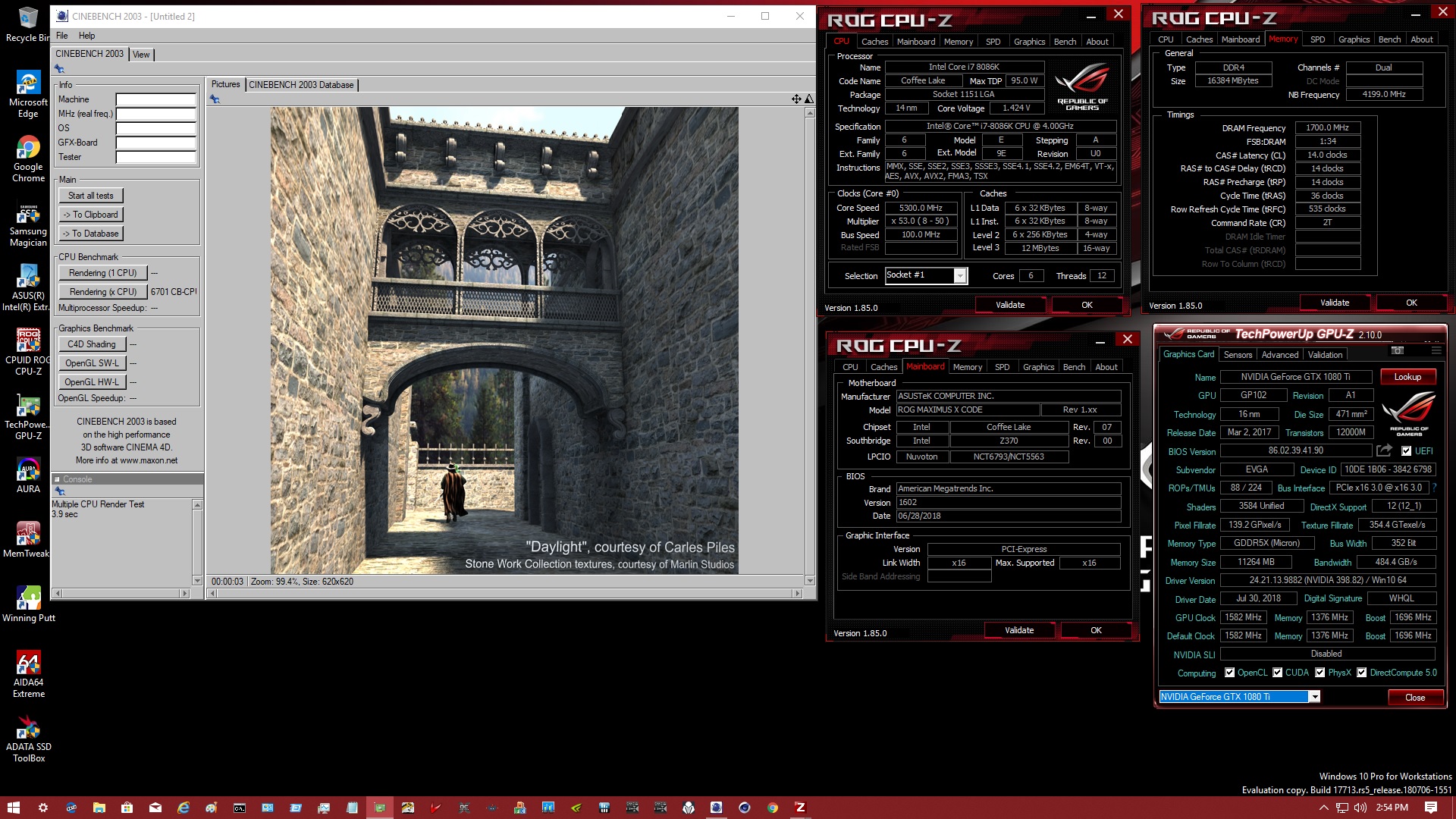Screen dimensions: 1456x819
Task: Open Command Prompt from the taskbar
Action: coord(239,808)
